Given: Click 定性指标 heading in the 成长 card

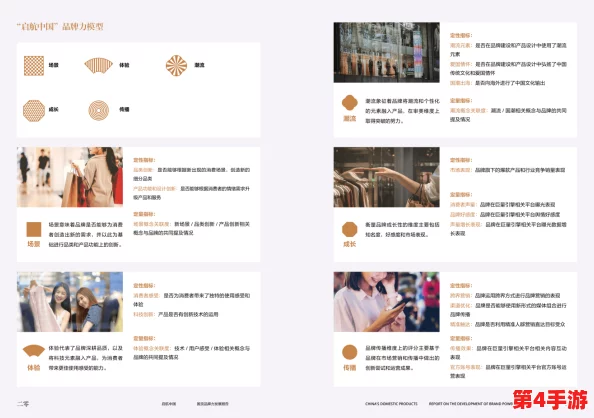Looking at the screenshot, I should tap(461, 160).
